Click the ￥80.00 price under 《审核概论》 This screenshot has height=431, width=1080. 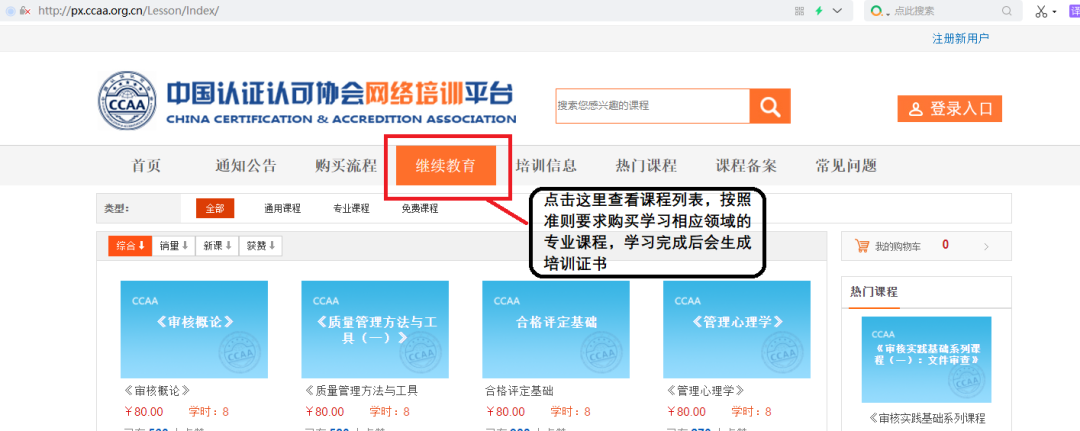pos(143,412)
